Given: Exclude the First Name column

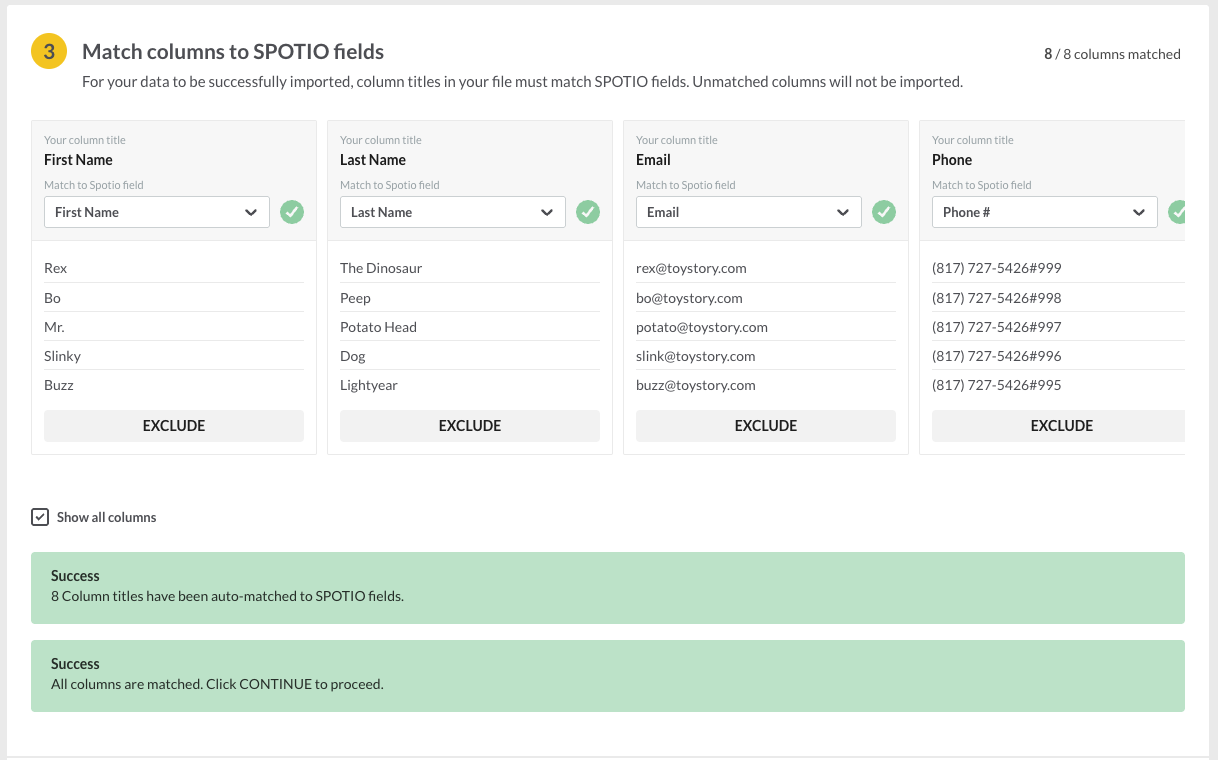Looking at the screenshot, I should (174, 426).
